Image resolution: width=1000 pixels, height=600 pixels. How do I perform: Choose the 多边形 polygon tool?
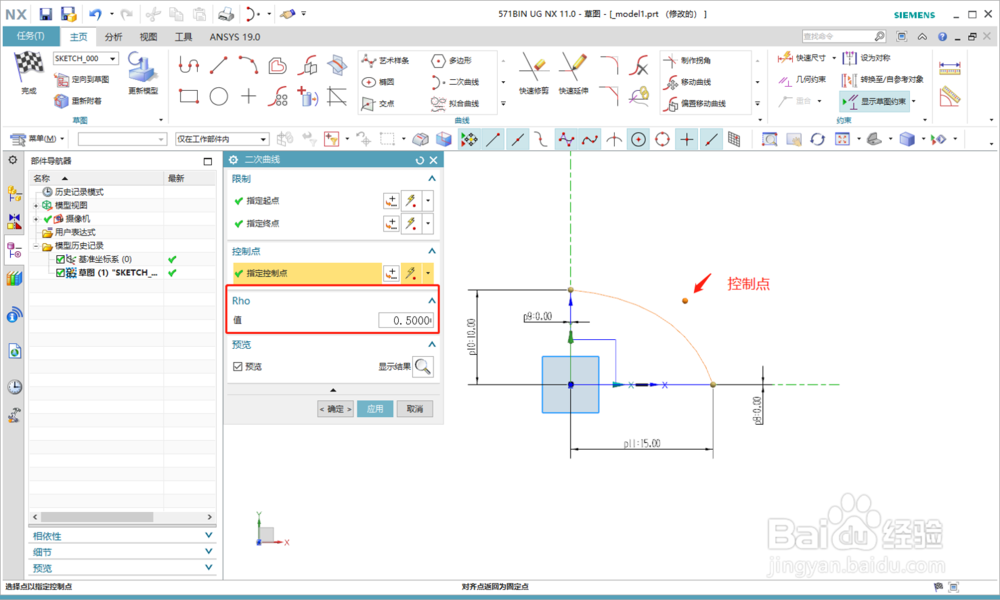[x=452, y=61]
